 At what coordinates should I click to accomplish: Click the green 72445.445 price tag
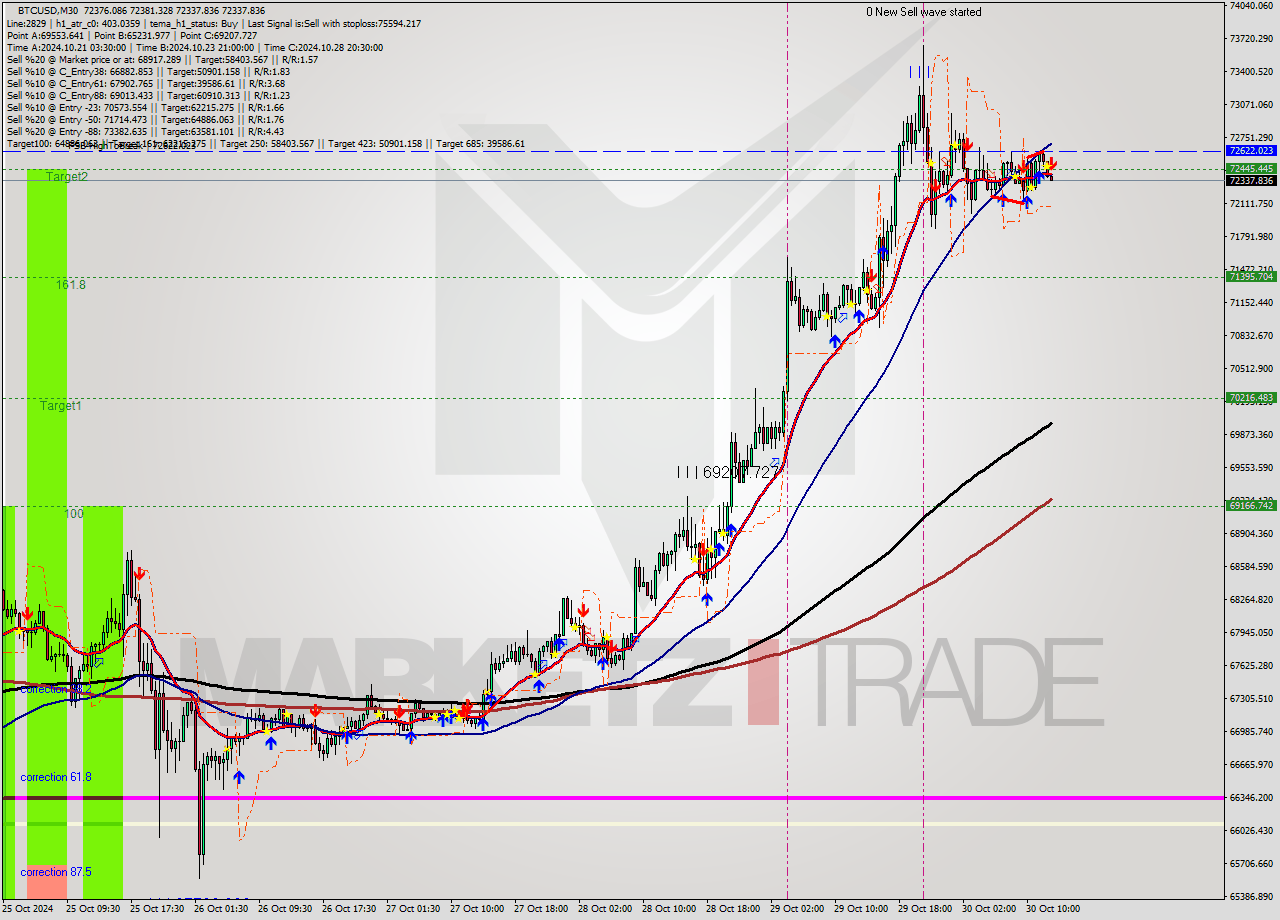[1251, 168]
